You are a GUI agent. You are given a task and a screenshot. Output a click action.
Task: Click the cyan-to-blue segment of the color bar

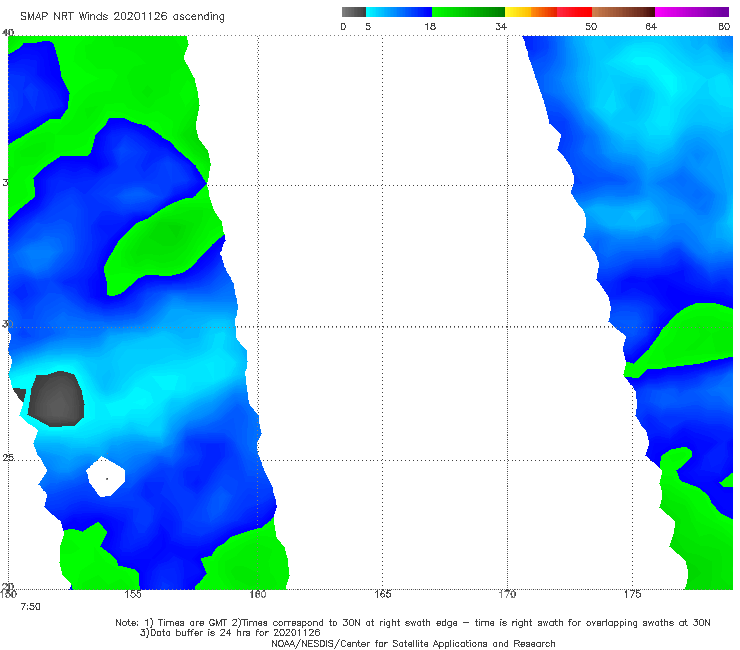point(399,12)
